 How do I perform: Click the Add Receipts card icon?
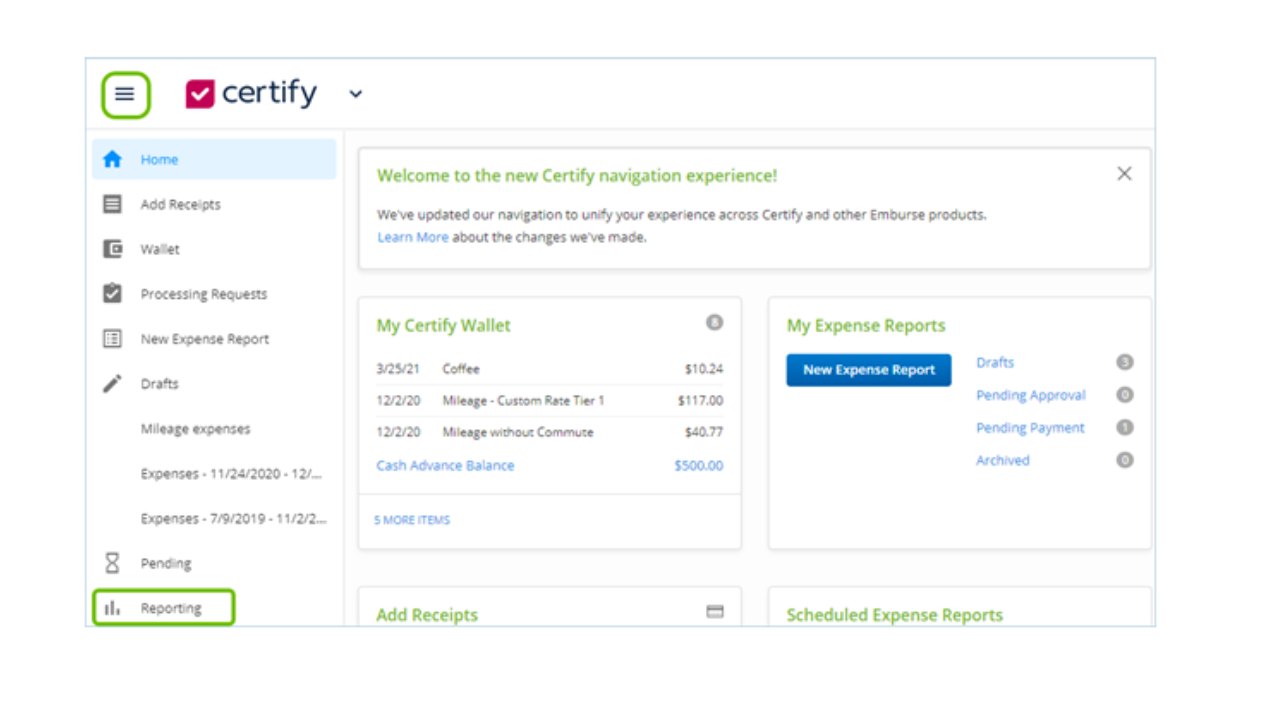coord(715,612)
